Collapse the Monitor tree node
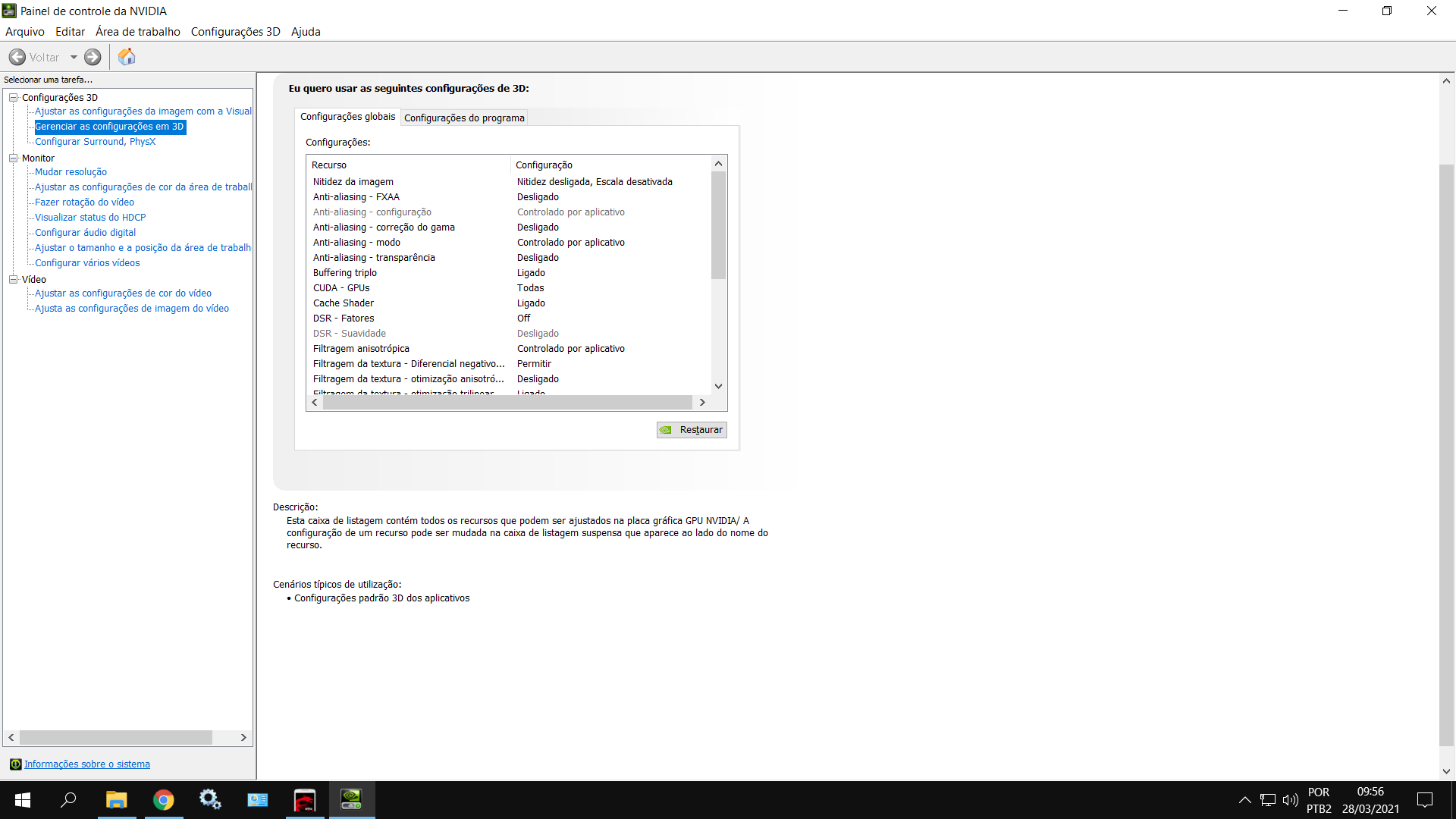Image resolution: width=1456 pixels, height=819 pixels. click(13, 158)
